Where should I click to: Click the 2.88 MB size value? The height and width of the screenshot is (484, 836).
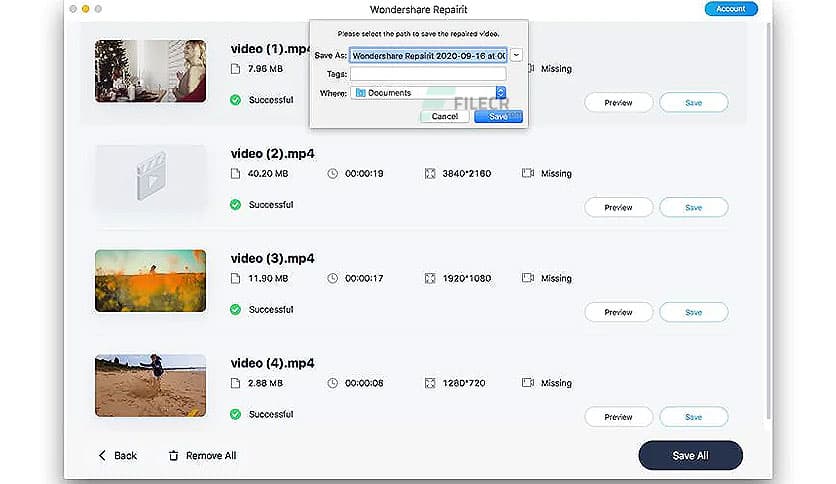[265, 383]
